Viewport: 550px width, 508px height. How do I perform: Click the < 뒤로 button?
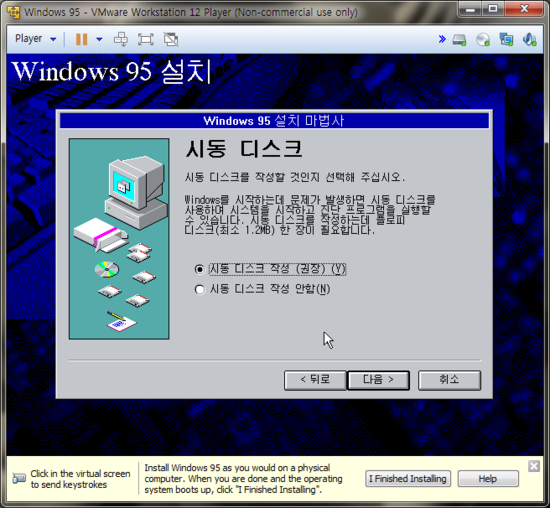coord(315,380)
